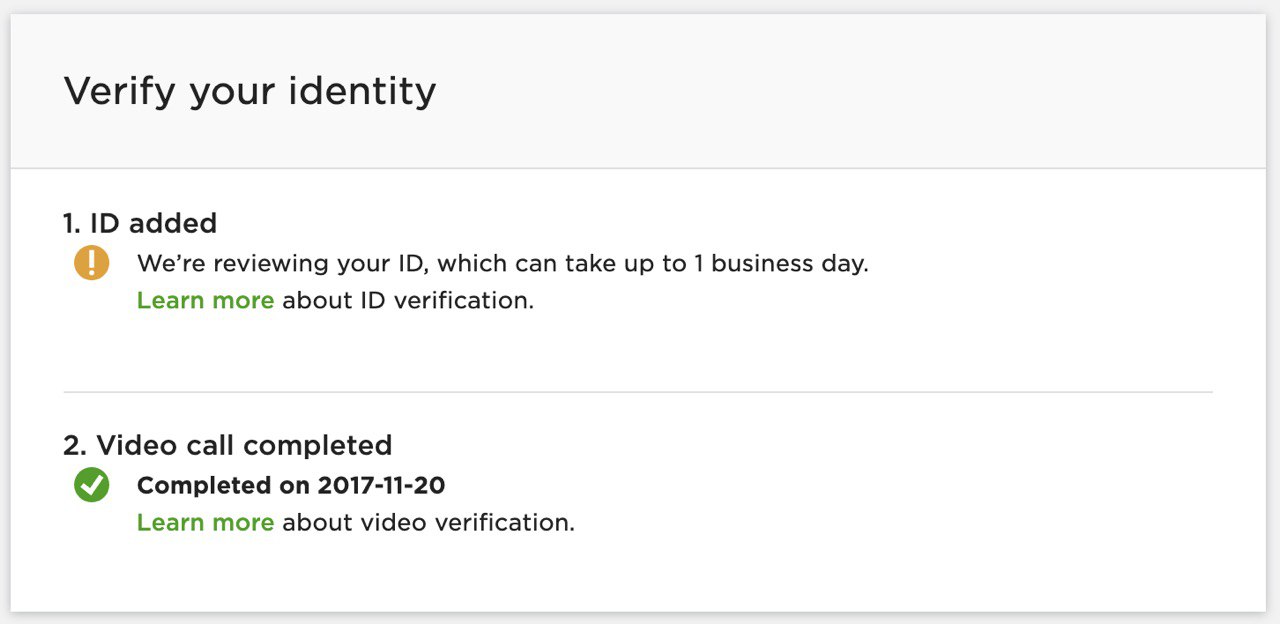Image resolution: width=1280 pixels, height=624 pixels.
Task: Click the orange exclamation warning icon
Action: tap(91, 263)
